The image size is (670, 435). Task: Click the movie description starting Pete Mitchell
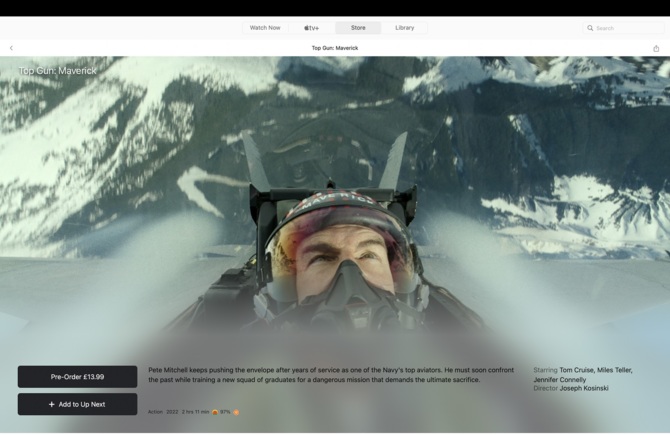(x=331, y=375)
